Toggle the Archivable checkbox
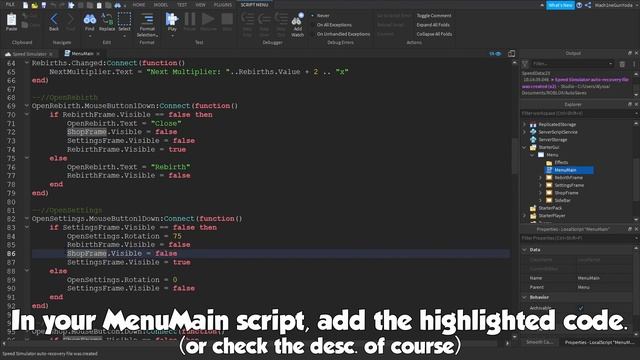 coord(580,308)
